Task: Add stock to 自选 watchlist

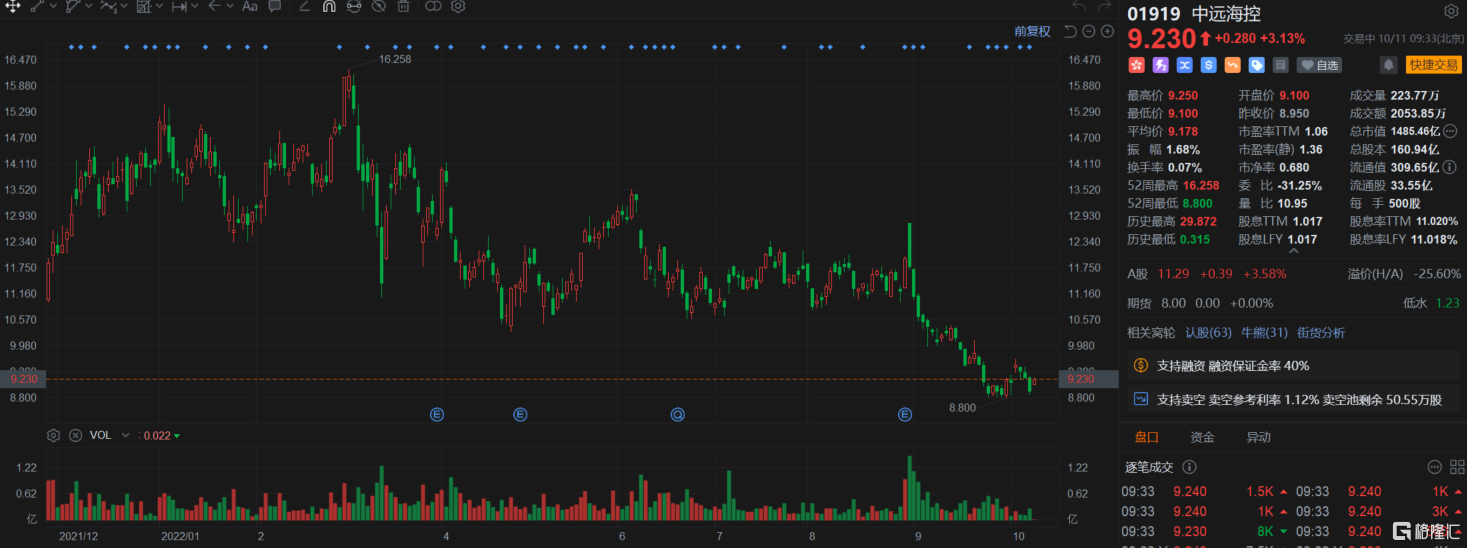Action: (x=1320, y=65)
